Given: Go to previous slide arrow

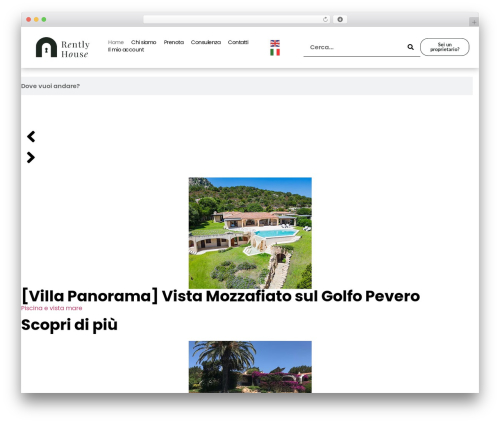Looking at the screenshot, I should [x=31, y=136].
